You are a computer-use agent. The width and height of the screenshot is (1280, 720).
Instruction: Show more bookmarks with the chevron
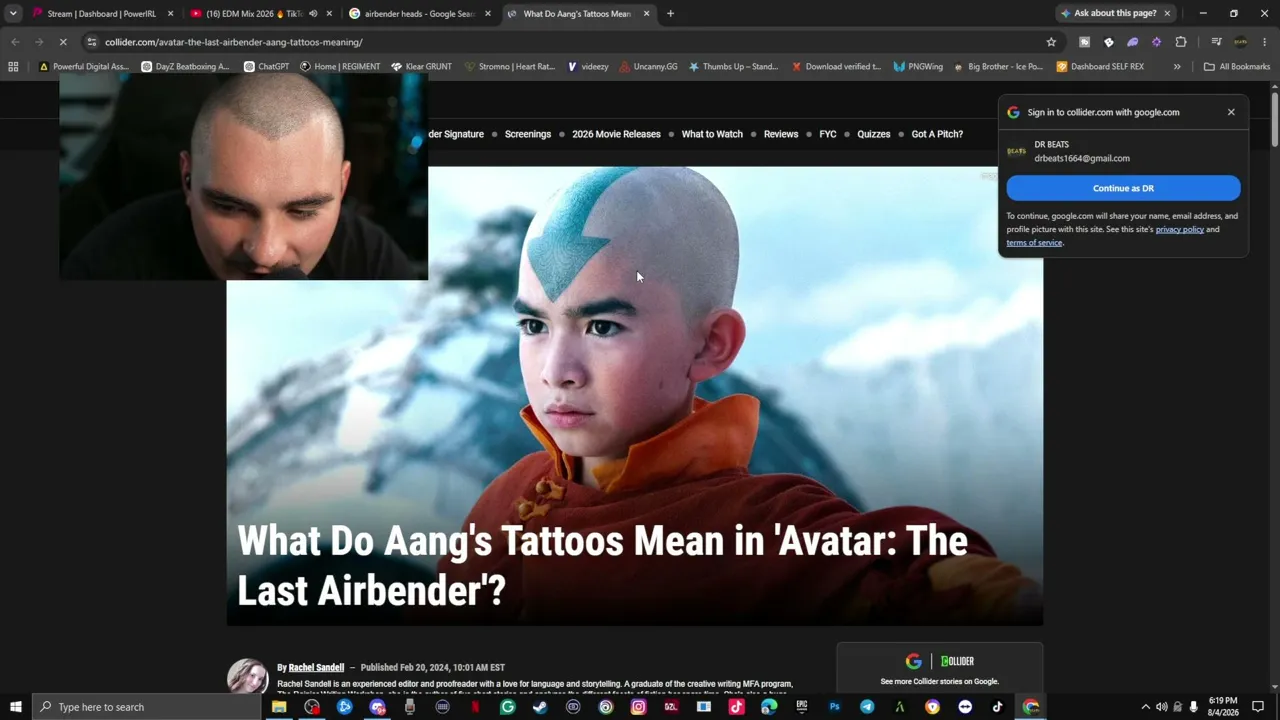pyautogui.click(x=1177, y=67)
